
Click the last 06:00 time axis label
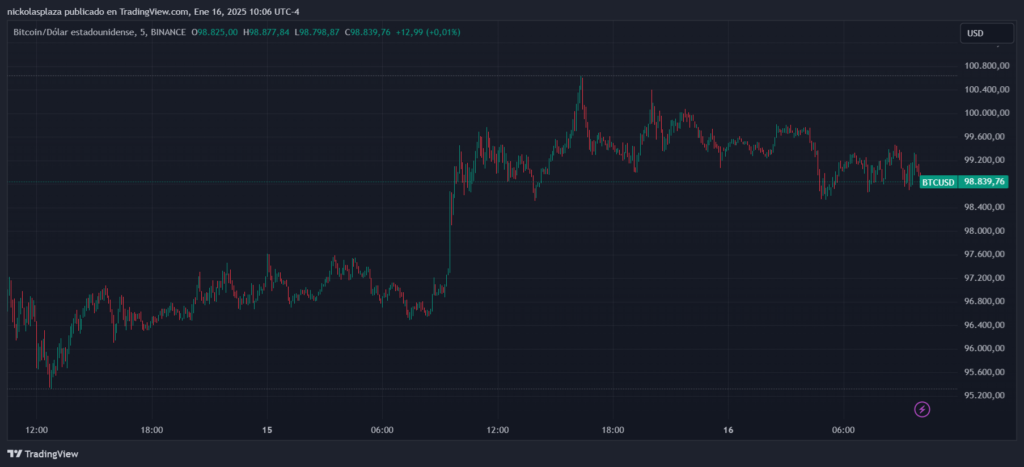pyautogui.click(x=843, y=430)
